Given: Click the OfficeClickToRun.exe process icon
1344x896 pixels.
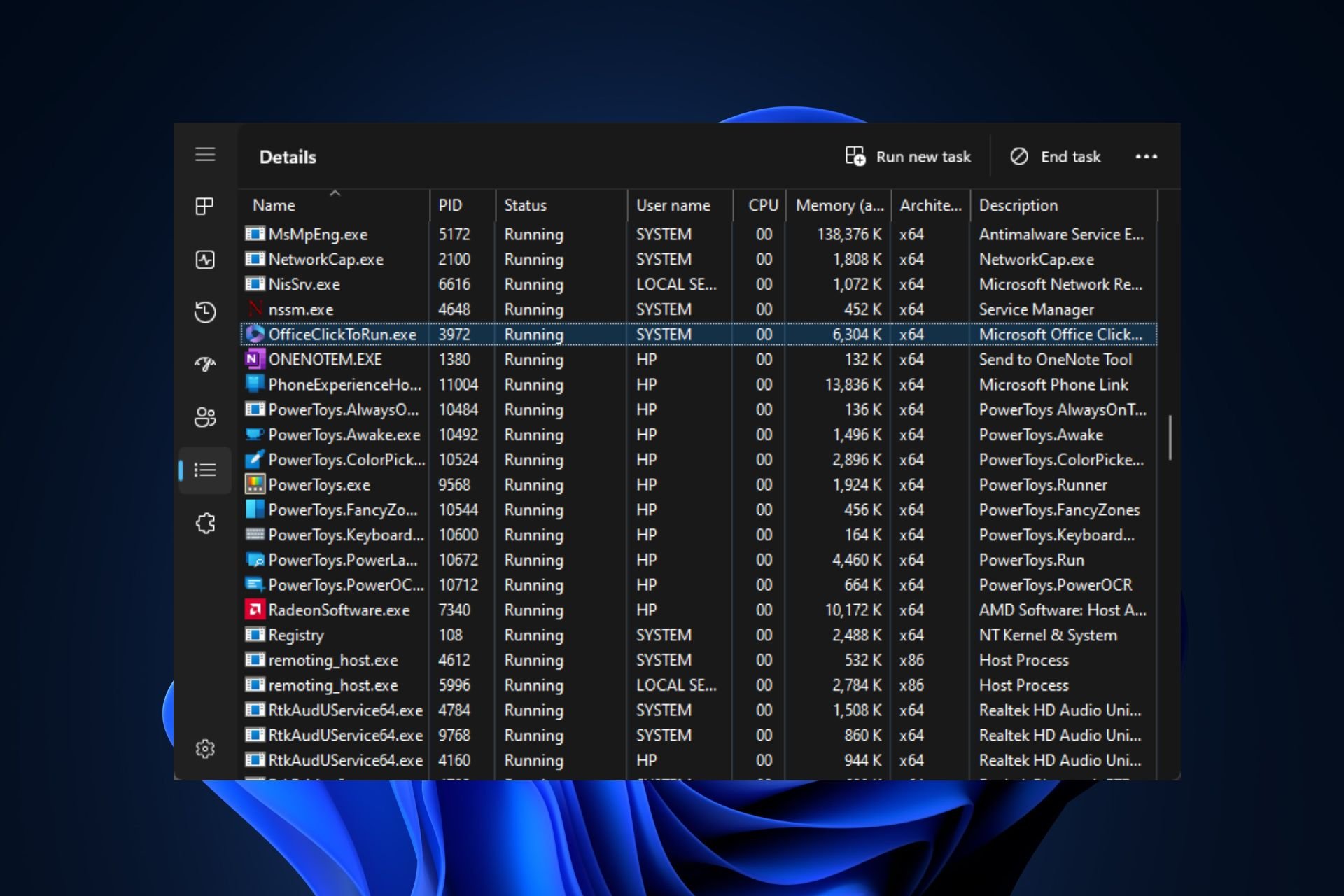Looking at the screenshot, I should click(x=255, y=335).
